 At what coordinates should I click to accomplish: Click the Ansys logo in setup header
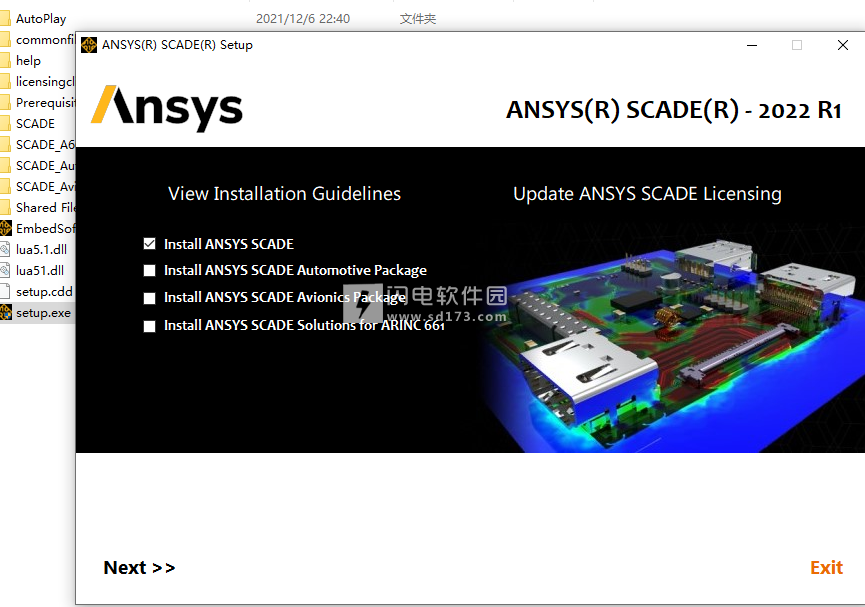point(167,108)
